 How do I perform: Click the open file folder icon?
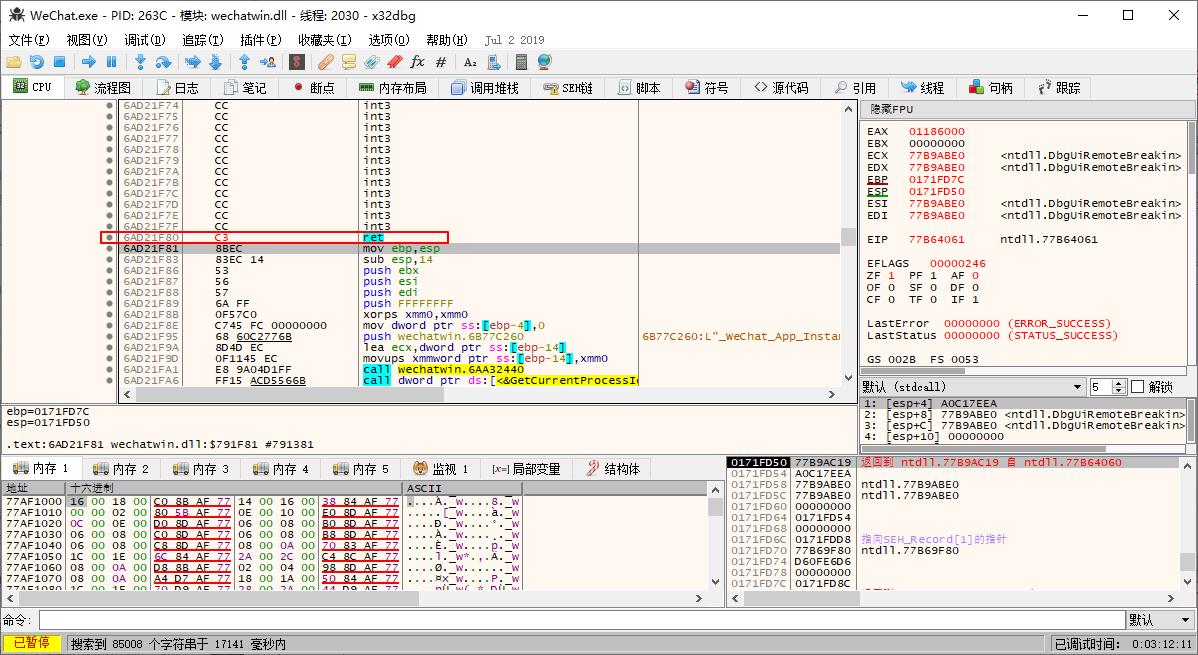click(14, 62)
